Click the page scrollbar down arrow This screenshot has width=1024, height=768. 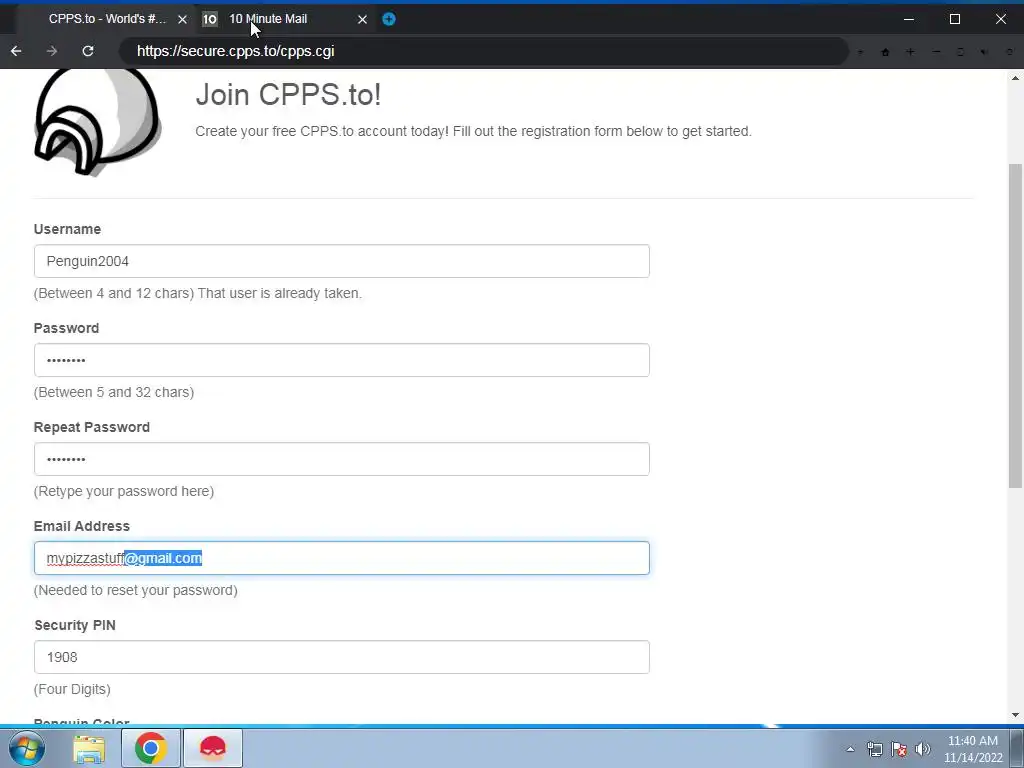click(x=1015, y=715)
